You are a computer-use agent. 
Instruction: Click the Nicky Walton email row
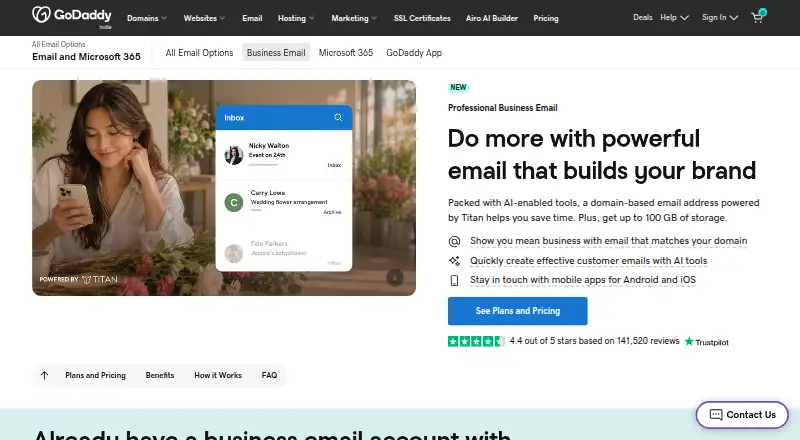click(284, 155)
